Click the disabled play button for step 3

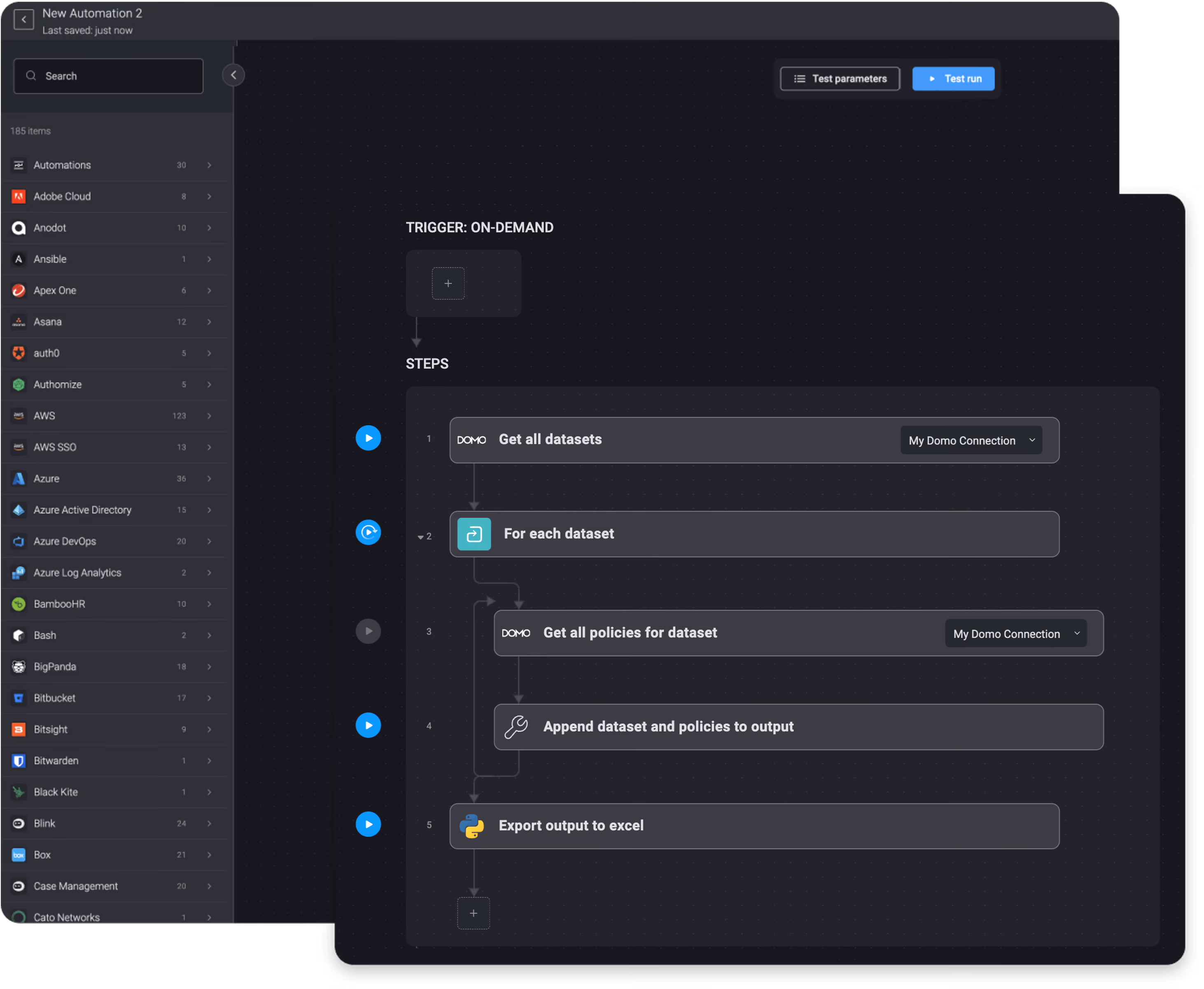coord(369,631)
